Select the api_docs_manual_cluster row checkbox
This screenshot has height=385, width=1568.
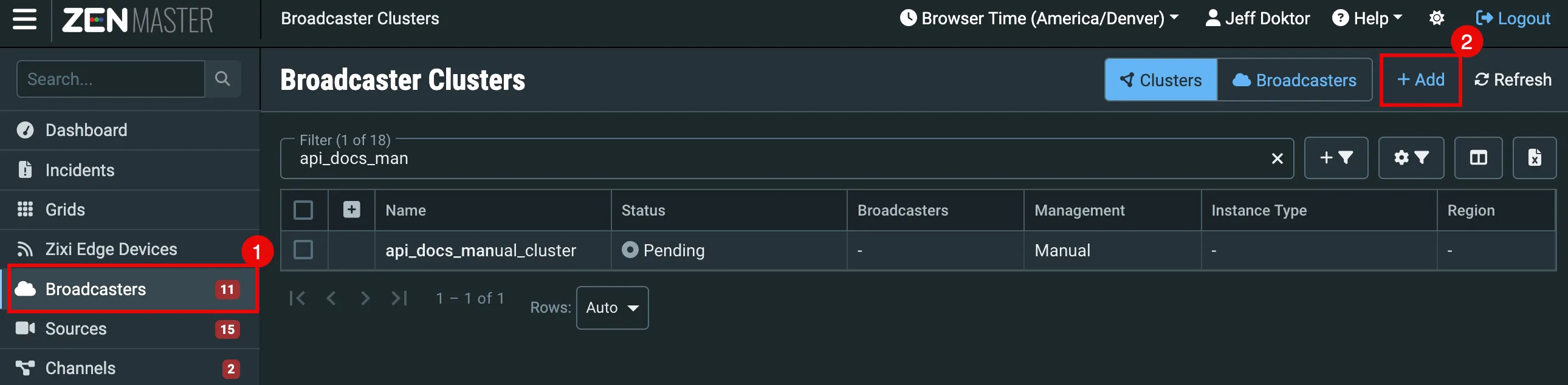pyautogui.click(x=303, y=250)
